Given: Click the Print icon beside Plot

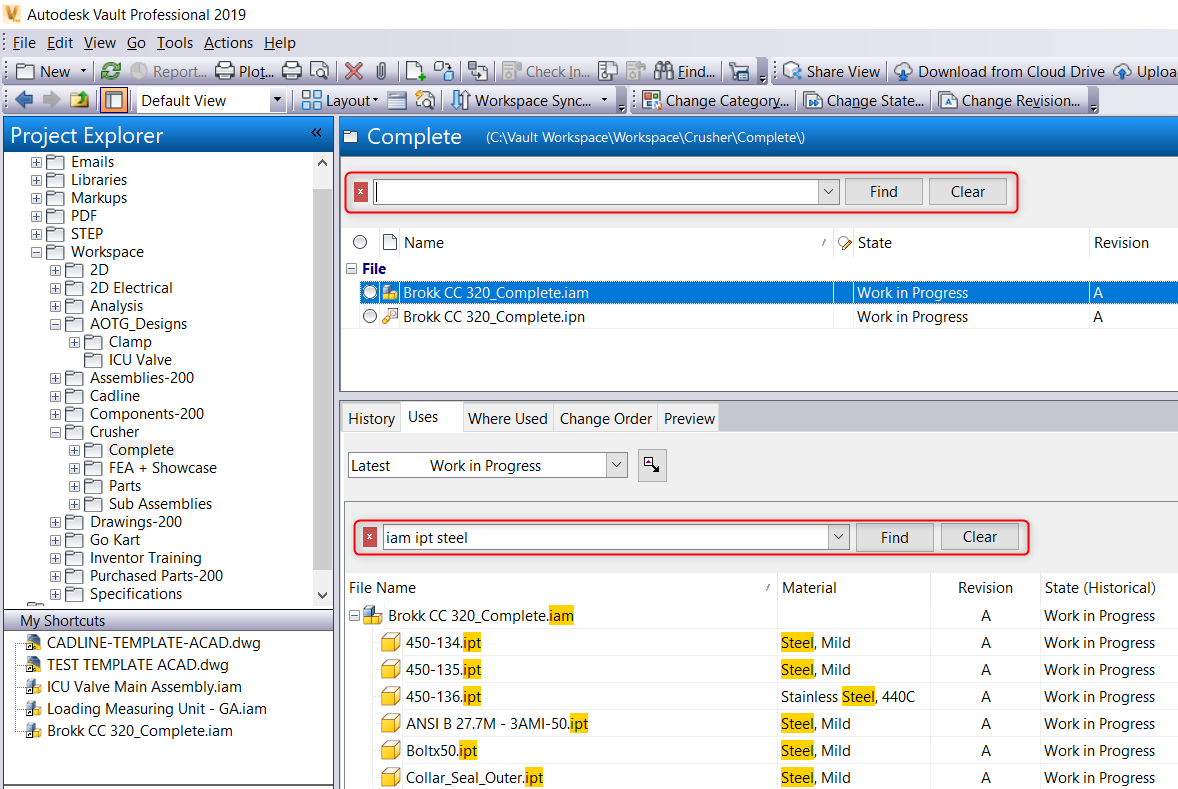Looking at the screenshot, I should [x=291, y=71].
